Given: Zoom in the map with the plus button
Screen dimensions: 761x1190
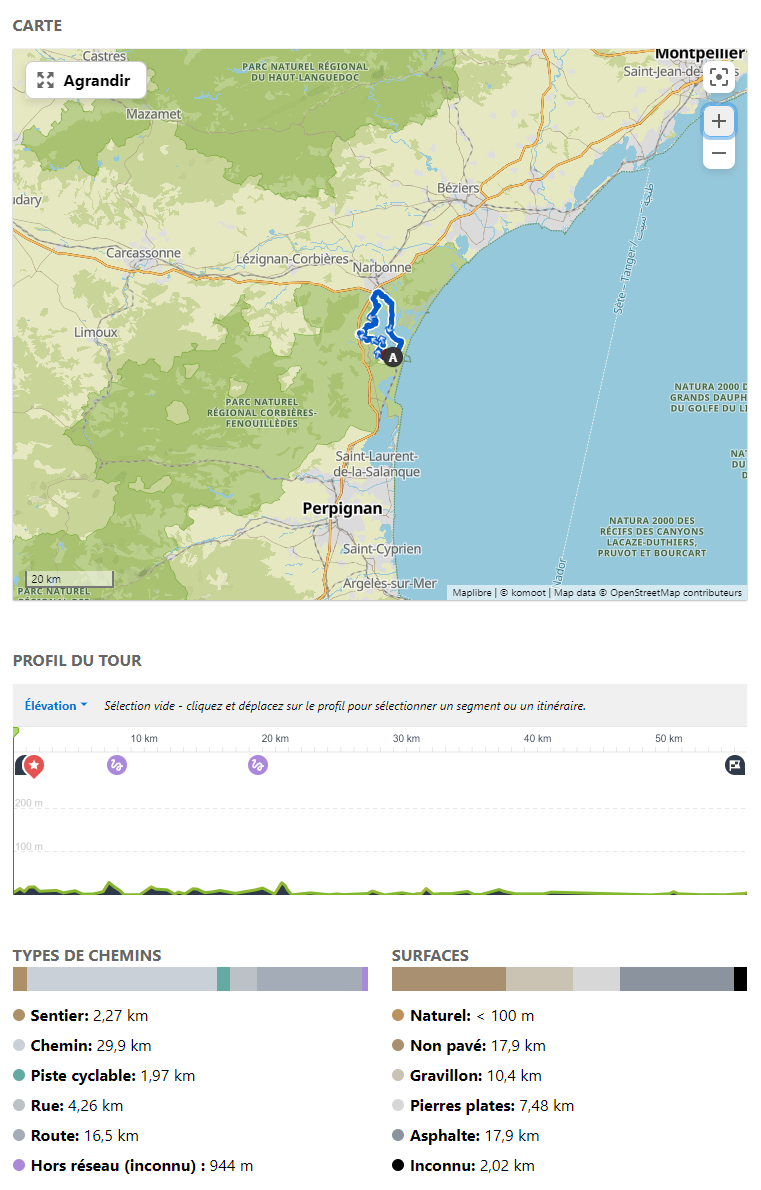Looking at the screenshot, I should (x=719, y=121).
